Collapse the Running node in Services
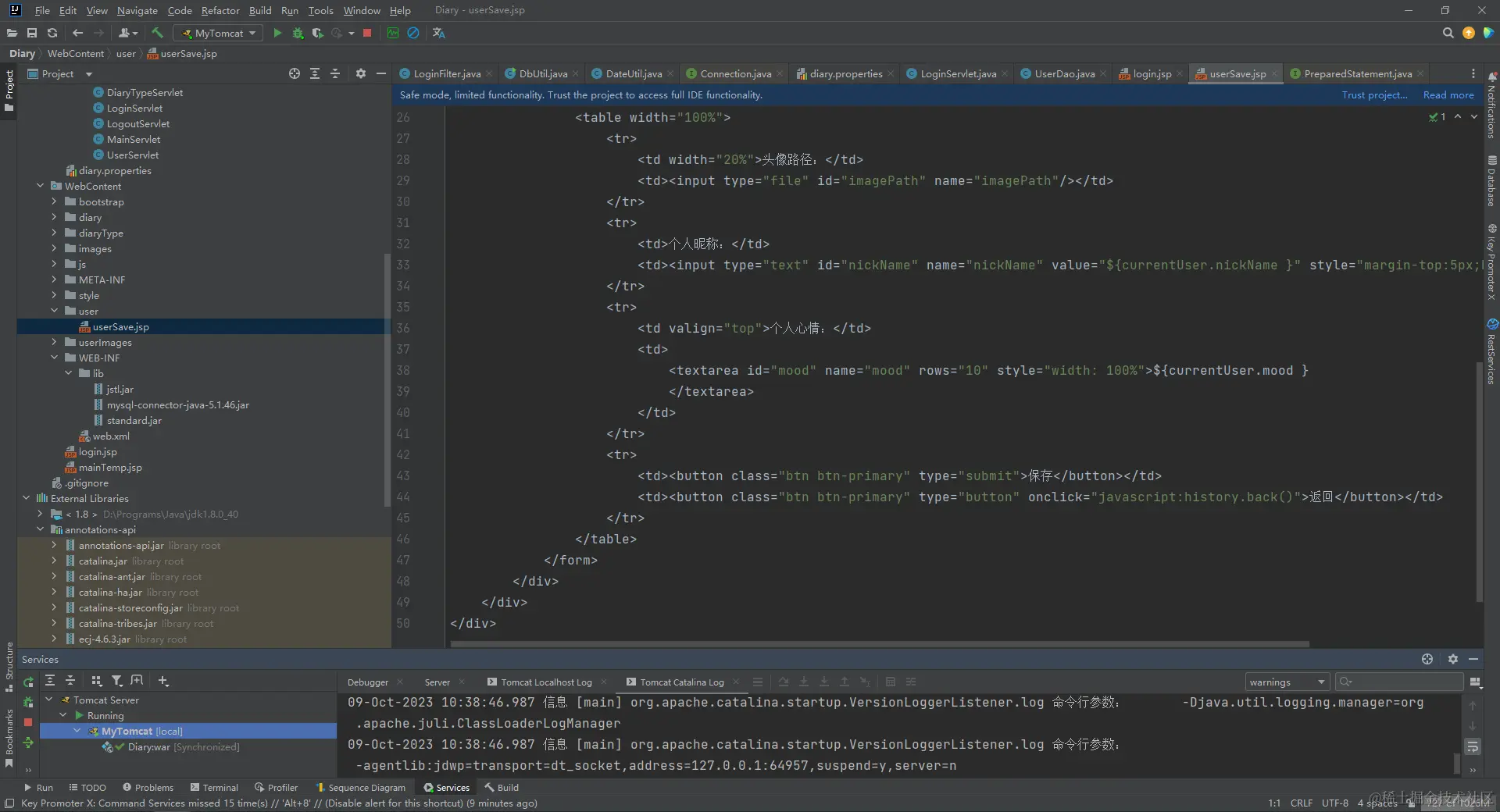 [x=63, y=715]
